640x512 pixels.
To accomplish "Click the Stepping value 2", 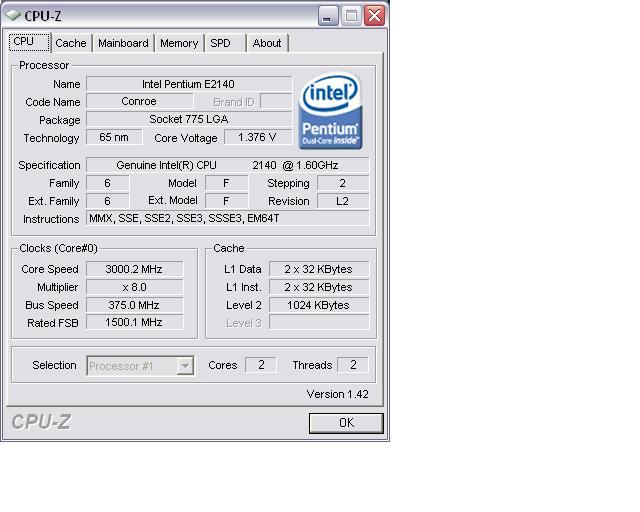I will [x=343, y=183].
